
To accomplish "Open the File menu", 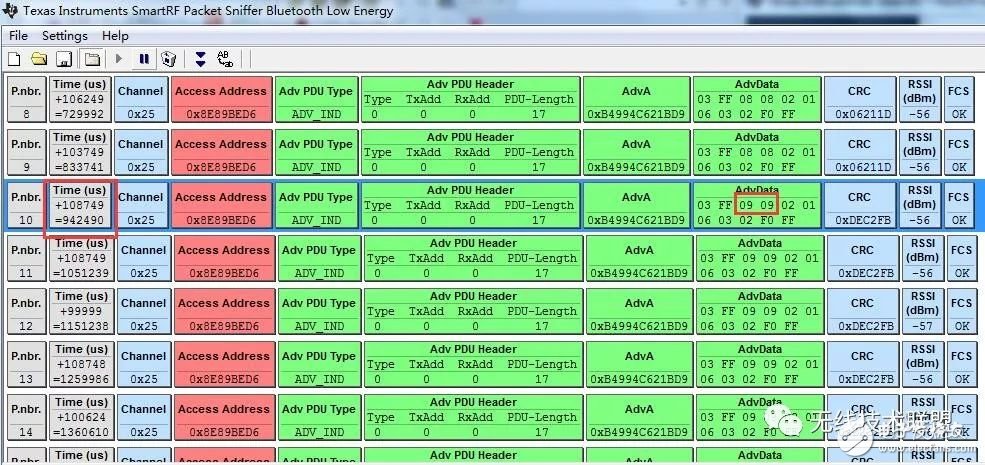I will click(18, 36).
